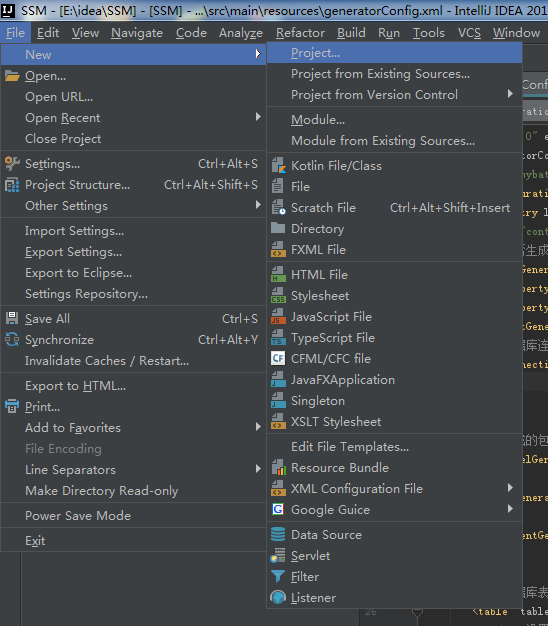Click the Print printer icon
The width and height of the screenshot is (548, 626).
12,406
